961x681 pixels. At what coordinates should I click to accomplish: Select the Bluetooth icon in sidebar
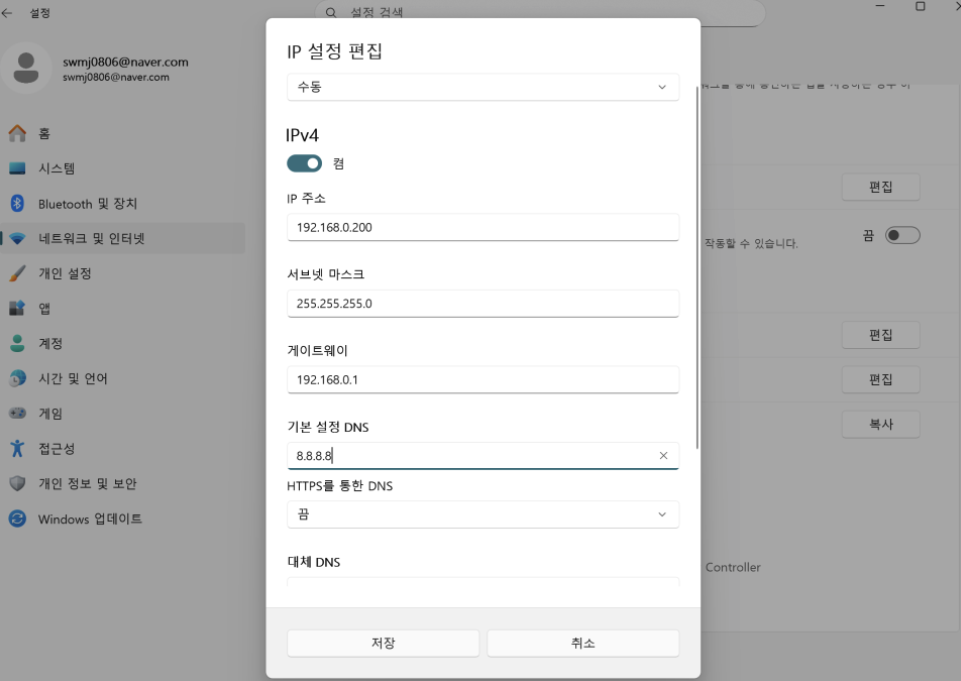17,204
